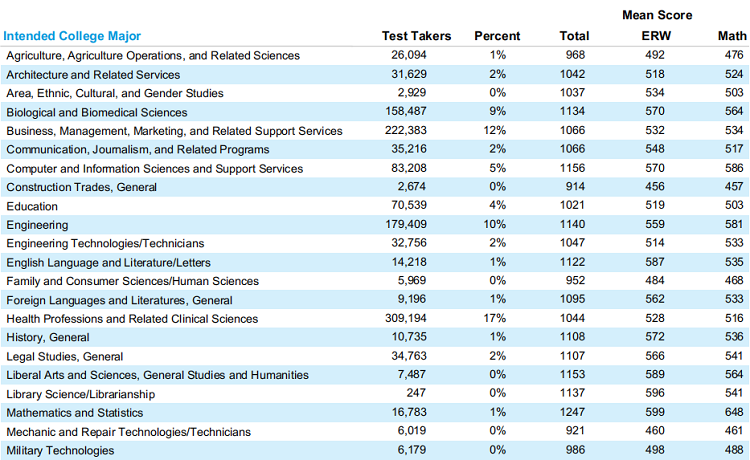750x460 pixels.
Task: Click the 648 math score cell
Action: [x=733, y=413]
